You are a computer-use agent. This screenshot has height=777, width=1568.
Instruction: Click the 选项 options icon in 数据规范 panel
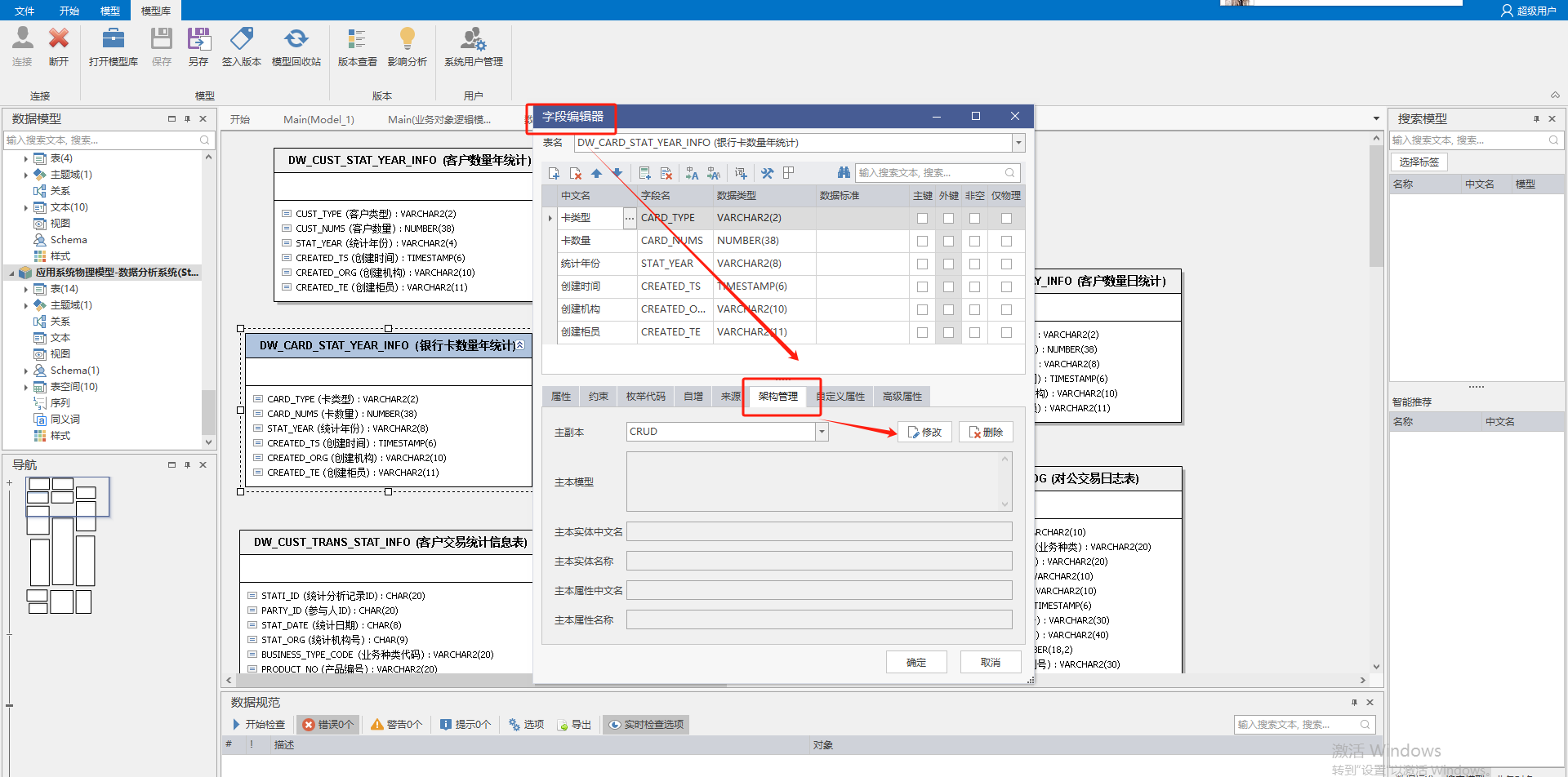tap(514, 725)
